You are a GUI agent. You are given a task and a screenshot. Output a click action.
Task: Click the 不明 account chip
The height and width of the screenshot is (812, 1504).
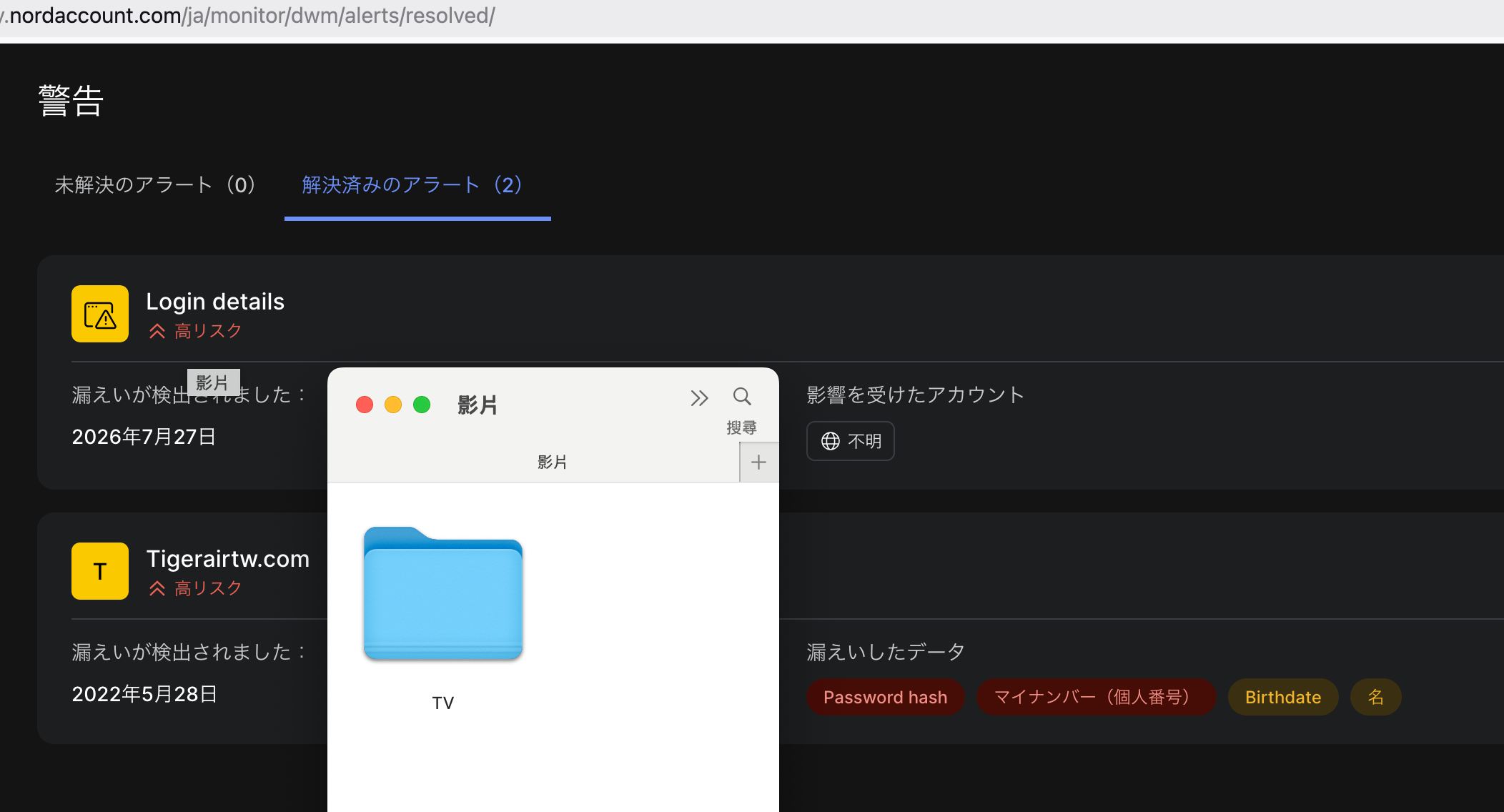(851, 441)
